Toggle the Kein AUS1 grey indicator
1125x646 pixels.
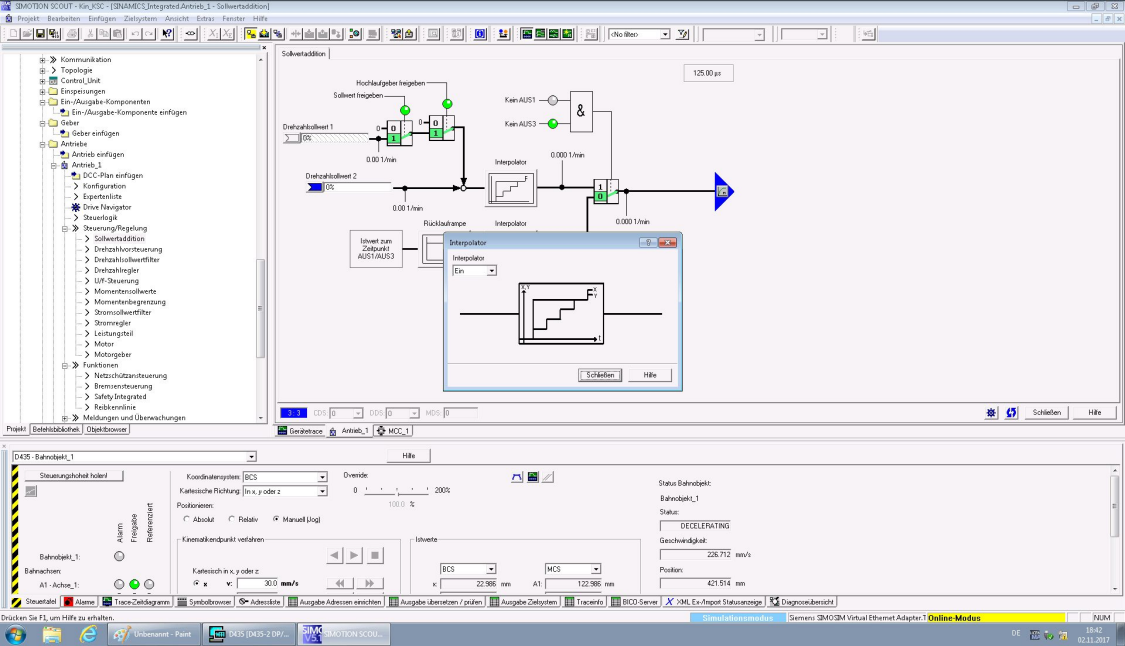click(x=552, y=100)
